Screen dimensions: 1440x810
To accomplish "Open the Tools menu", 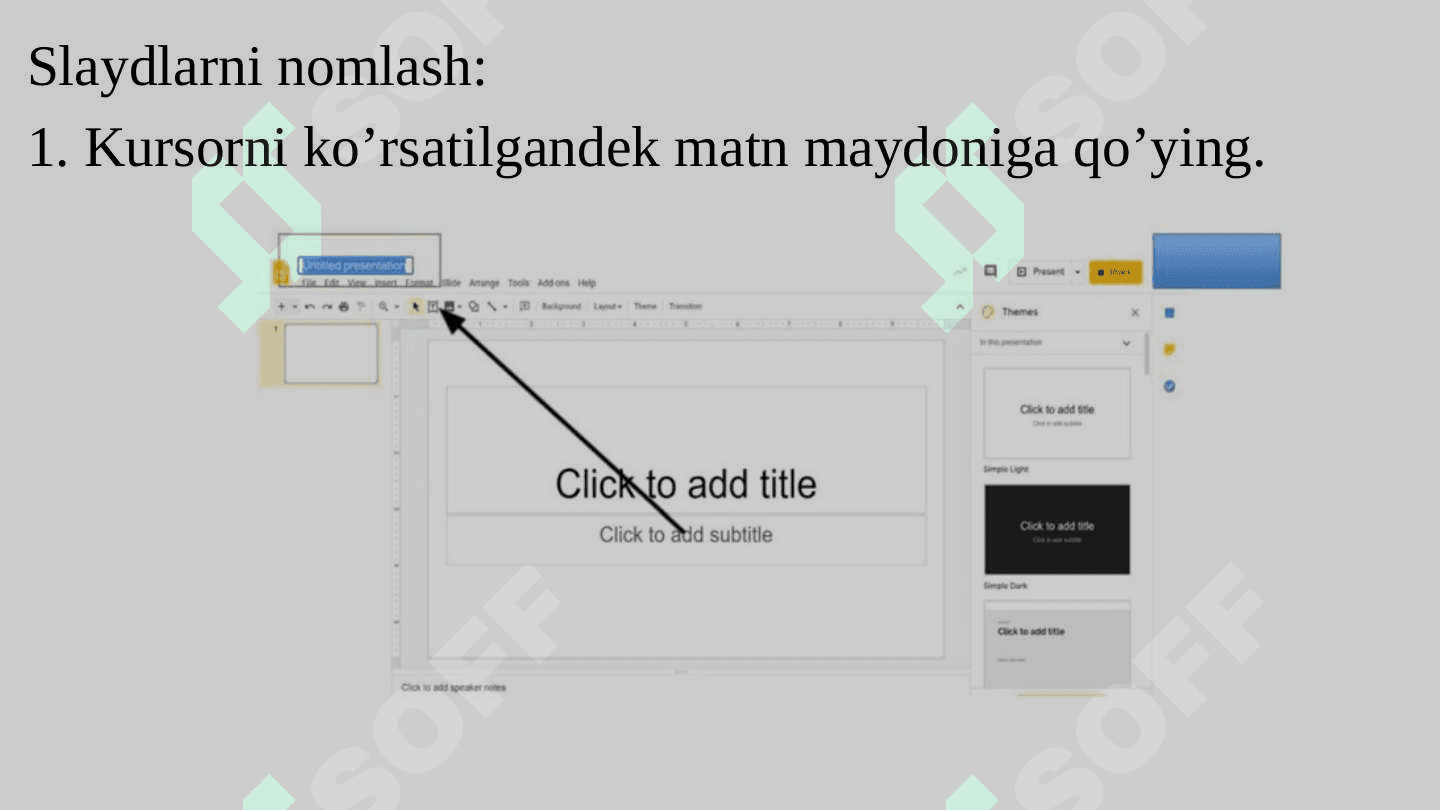I will (518, 283).
